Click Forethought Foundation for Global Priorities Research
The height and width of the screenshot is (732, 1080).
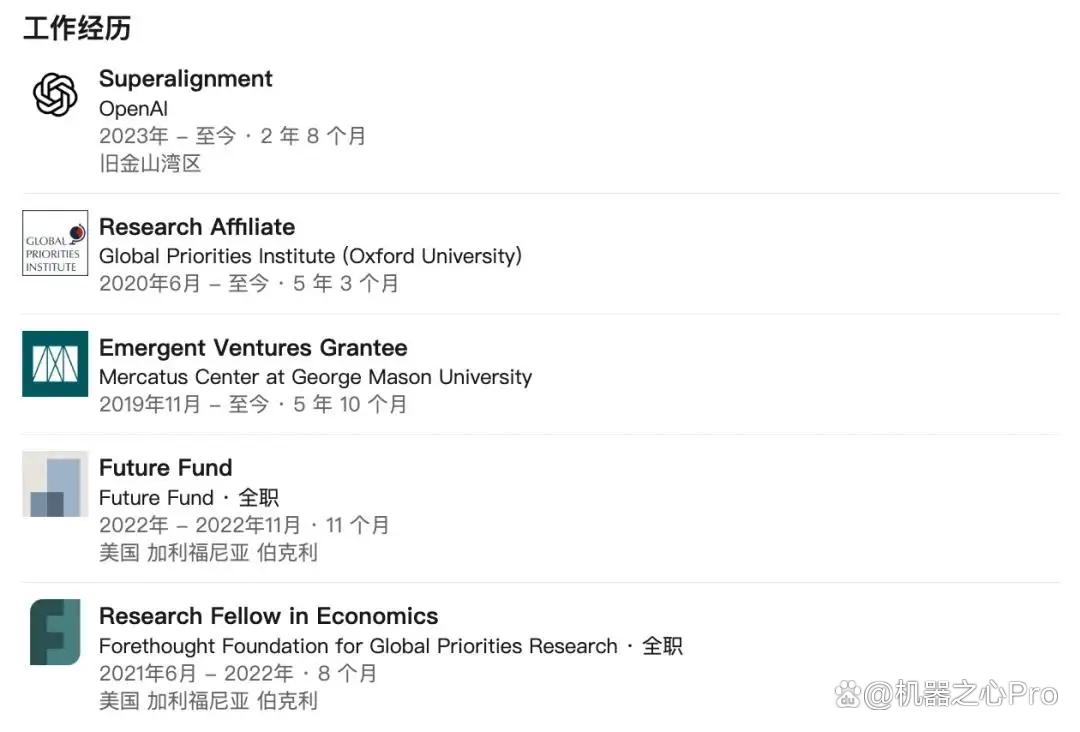(358, 646)
